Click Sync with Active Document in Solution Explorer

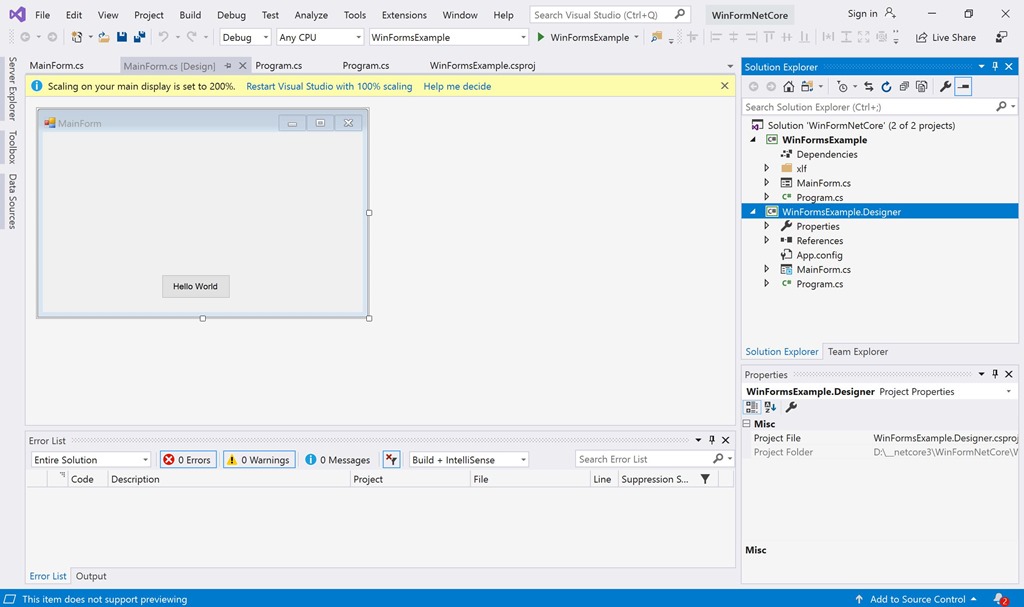click(x=869, y=86)
